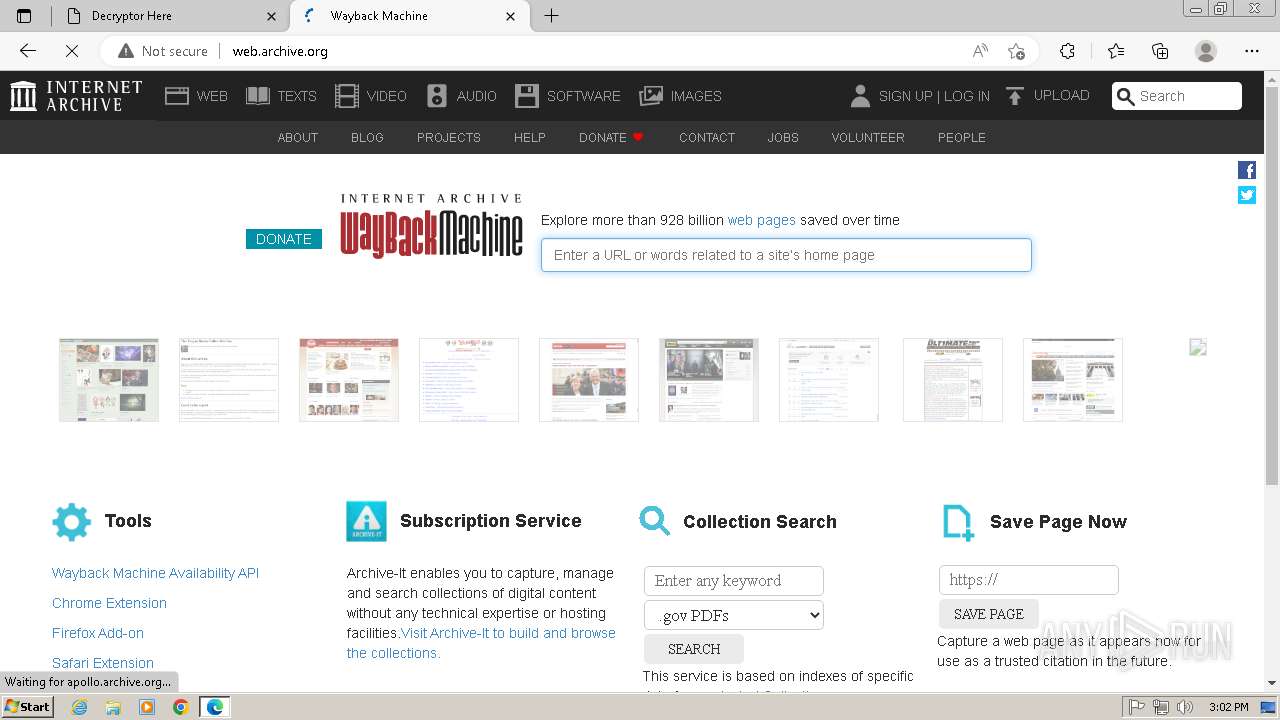Image resolution: width=1280 pixels, height=720 pixels.
Task: Close the Wayback Machine tab
Action: [x=511, y=16]
